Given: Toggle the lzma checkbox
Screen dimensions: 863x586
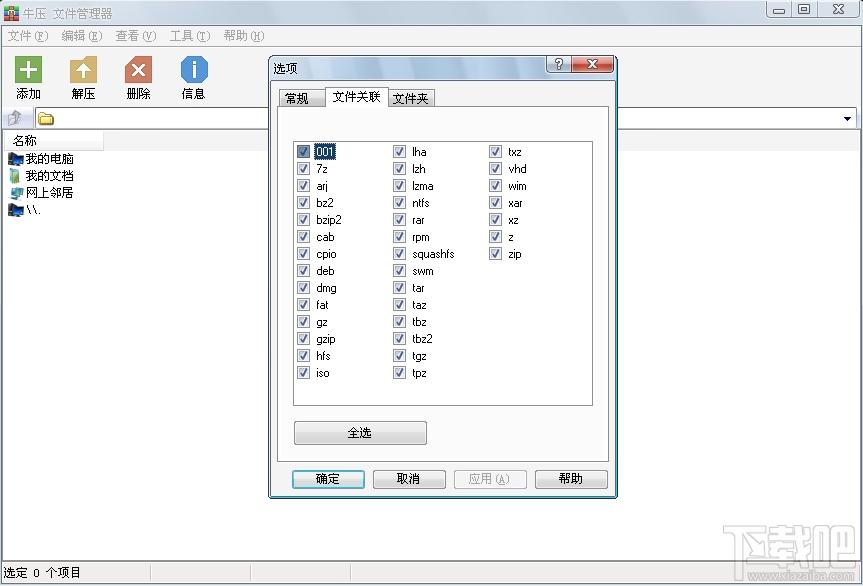Looking at the screenshot, I should [400, 185].
